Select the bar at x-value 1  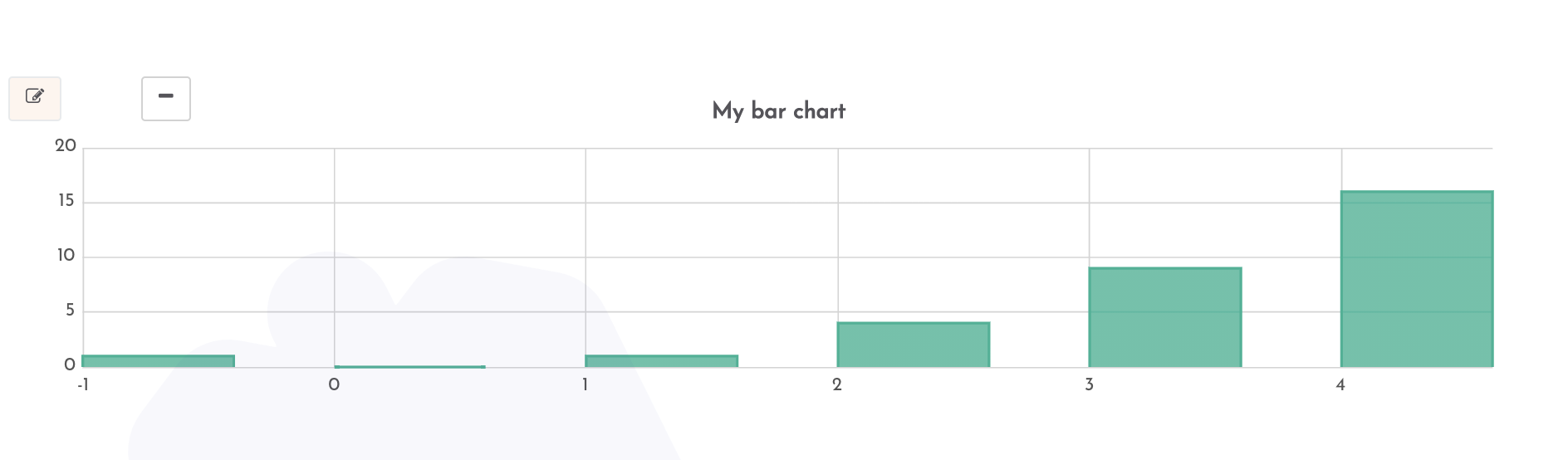pyautogui.click(x=662, y=361)
